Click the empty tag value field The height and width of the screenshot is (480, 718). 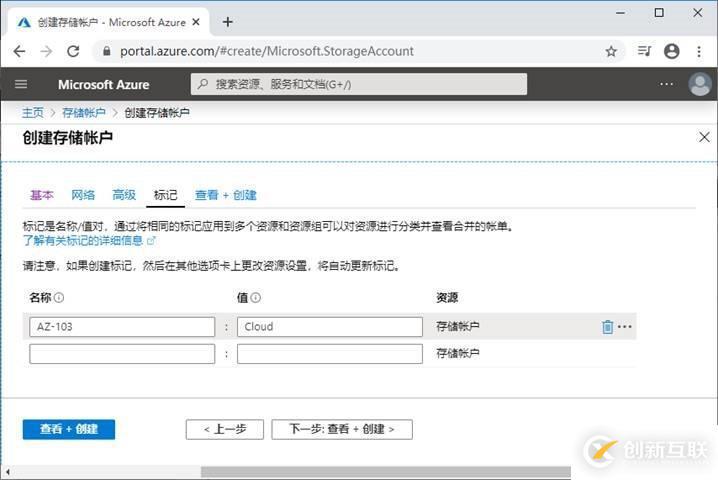(330, 354)
